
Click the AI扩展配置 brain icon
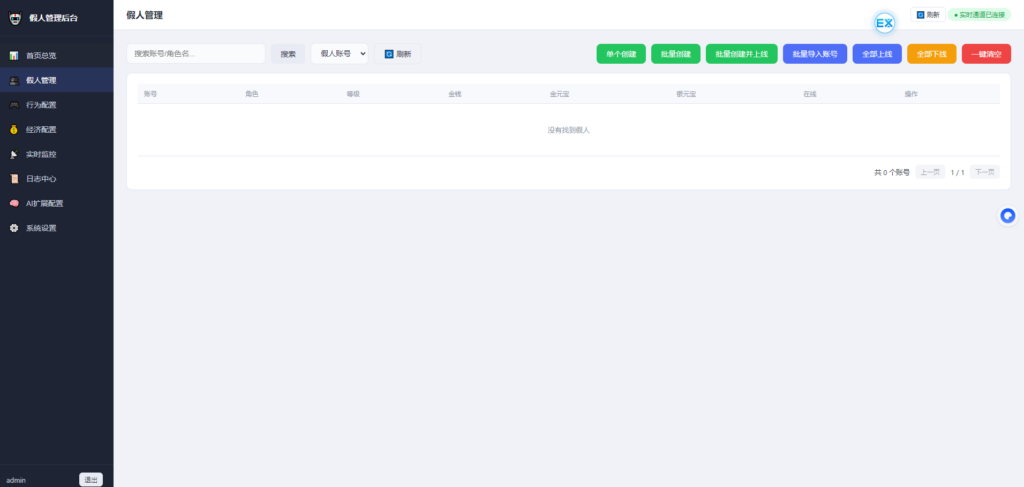coord(14,204)
